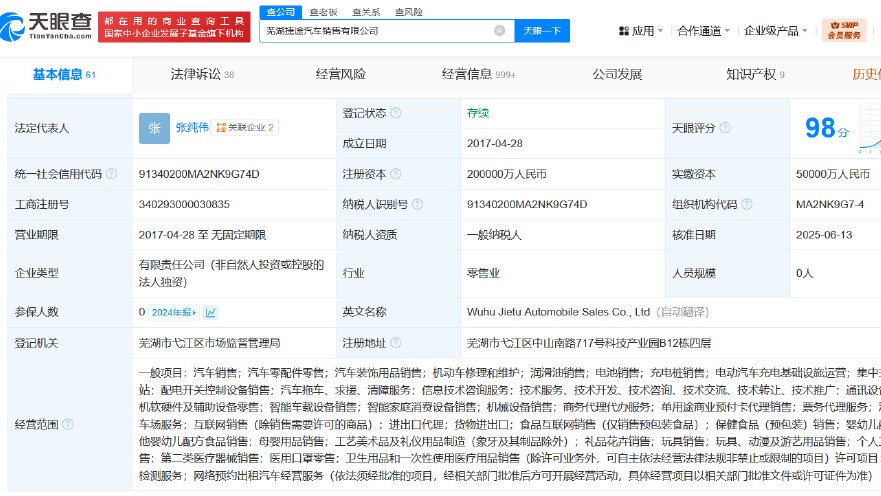Switch to the 查老板 search tab
881x496 pixels.
point(324,12)
